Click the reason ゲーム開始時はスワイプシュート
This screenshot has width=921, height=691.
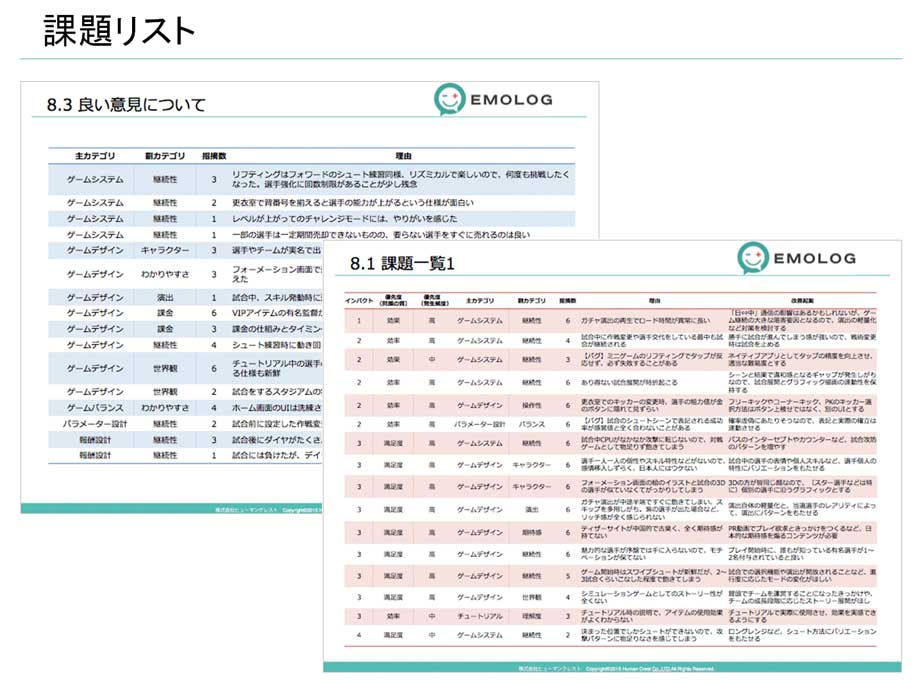click(x=654, y=575)
